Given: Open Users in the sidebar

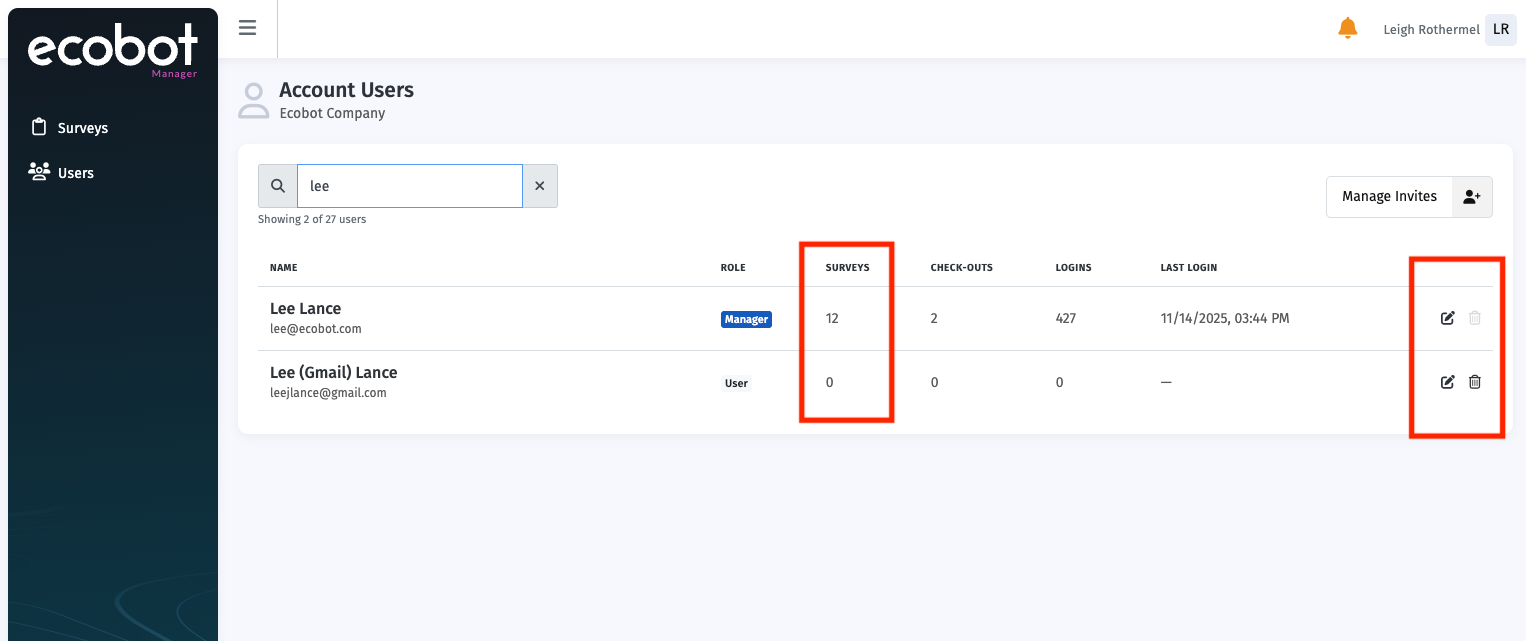Looking at the screenshot, I should pos(75,173).
